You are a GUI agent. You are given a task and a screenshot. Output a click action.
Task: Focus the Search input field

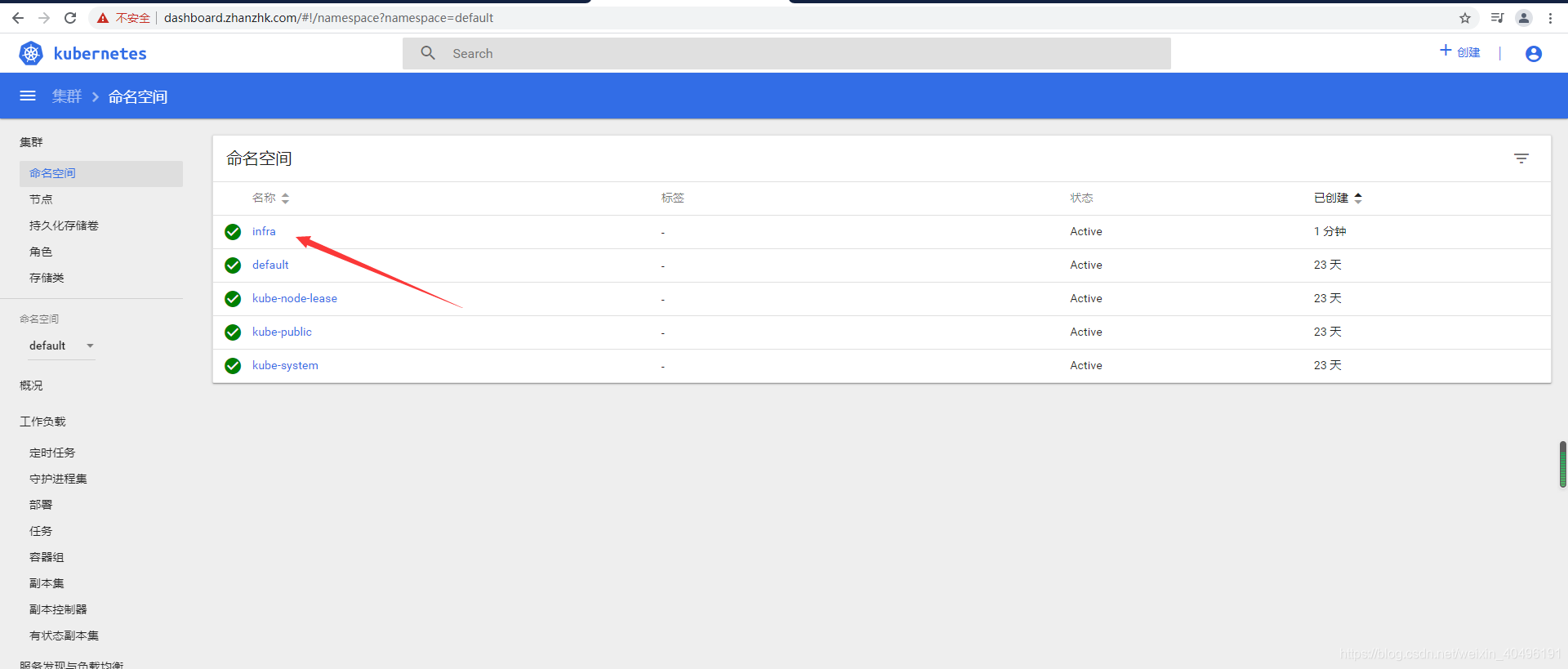786,53
